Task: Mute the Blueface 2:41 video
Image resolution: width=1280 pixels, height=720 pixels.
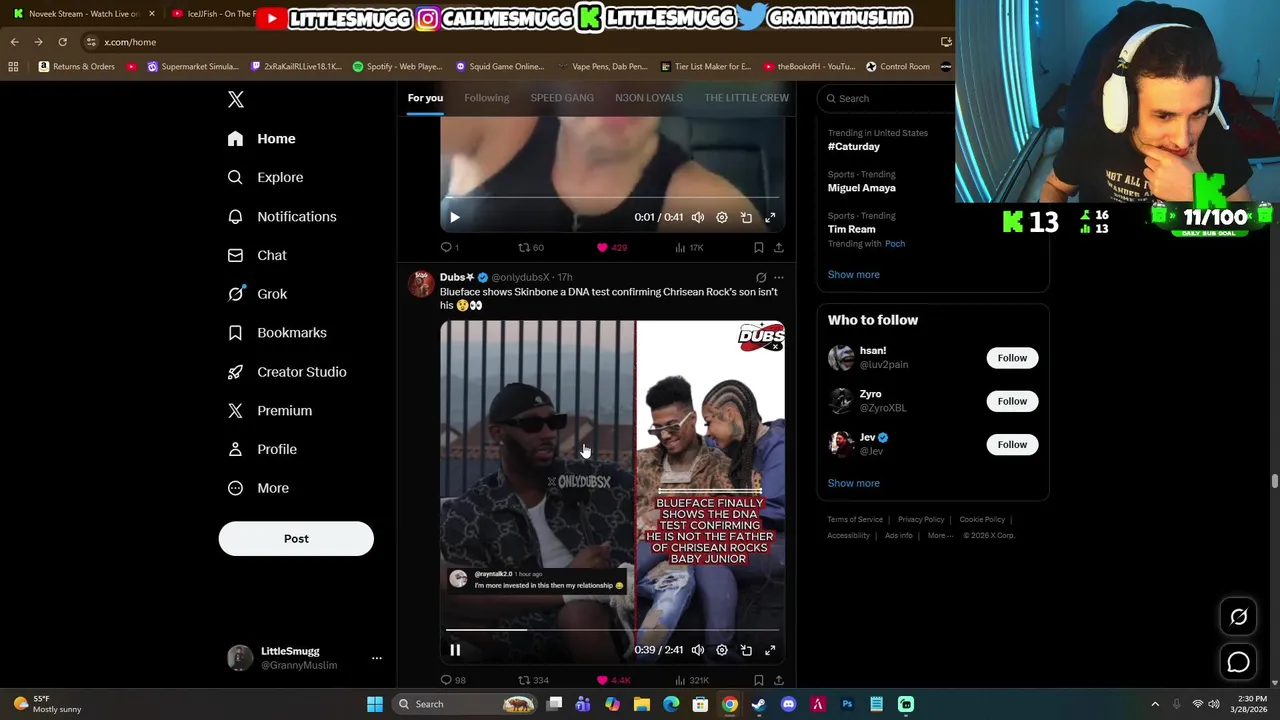Action: 698,650
